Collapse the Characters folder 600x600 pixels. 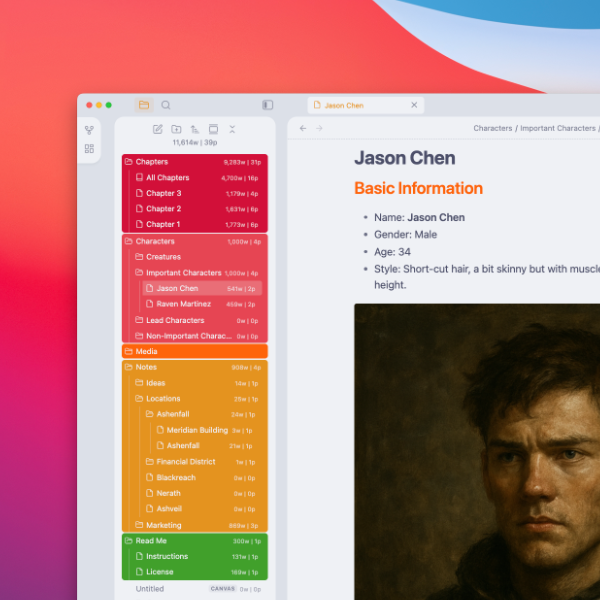[x=195, y=241]
